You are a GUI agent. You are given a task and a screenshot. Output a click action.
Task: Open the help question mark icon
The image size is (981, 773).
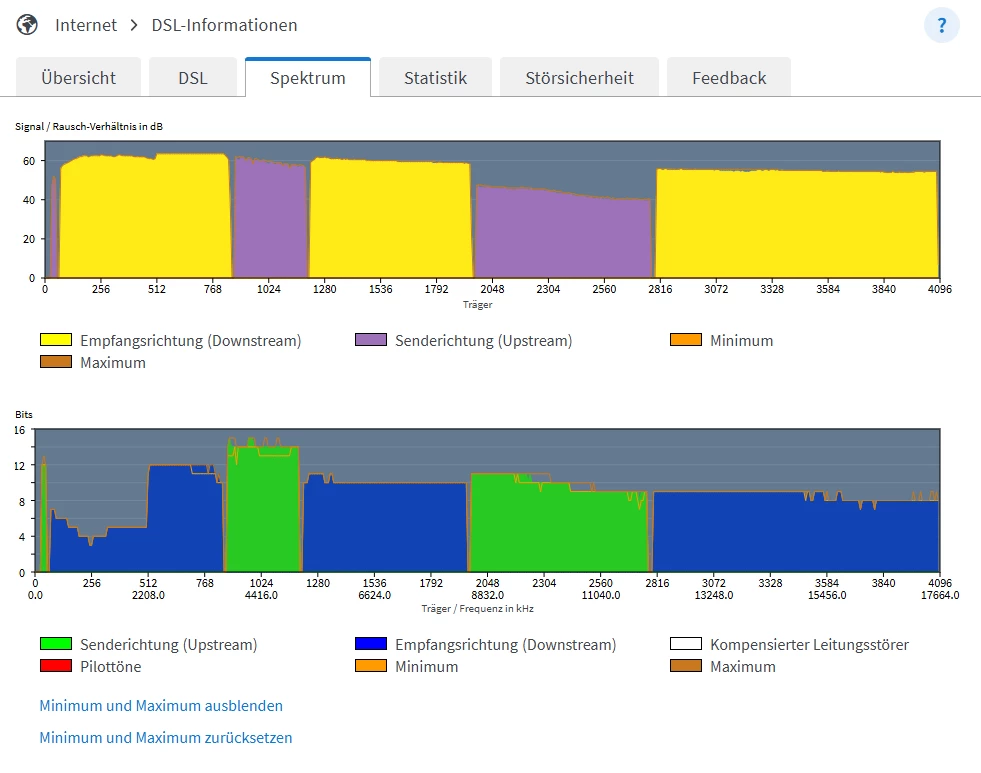tap(941, 25)
